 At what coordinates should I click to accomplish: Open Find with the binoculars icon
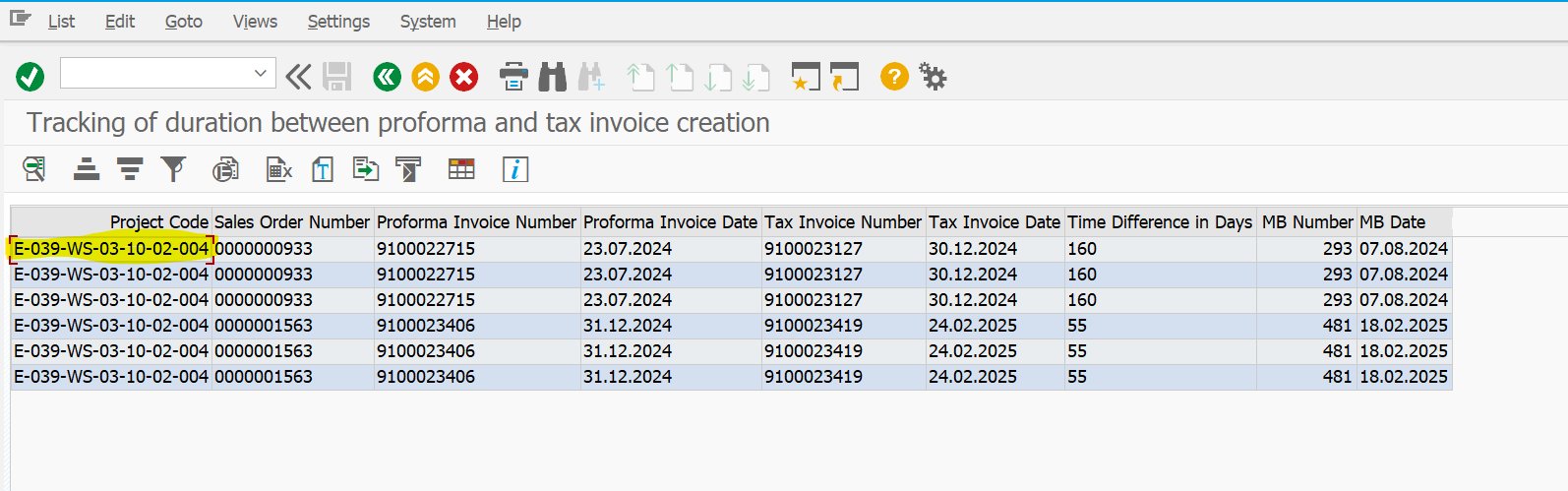click(553, 77)
